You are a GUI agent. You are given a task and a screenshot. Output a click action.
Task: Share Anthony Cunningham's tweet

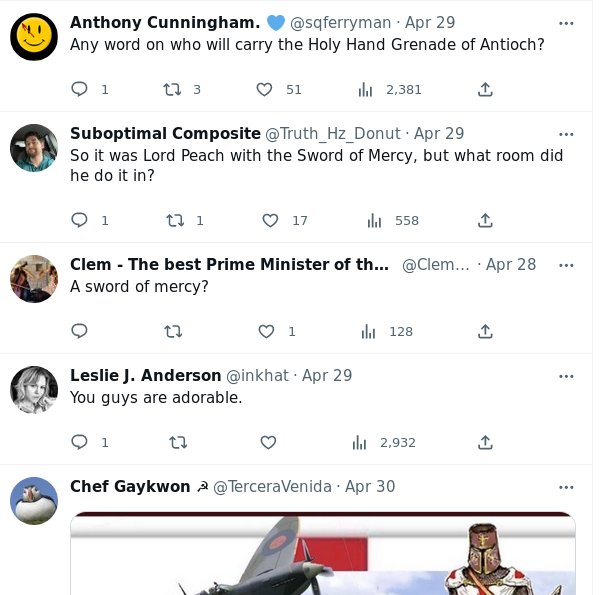pos(485,89)
